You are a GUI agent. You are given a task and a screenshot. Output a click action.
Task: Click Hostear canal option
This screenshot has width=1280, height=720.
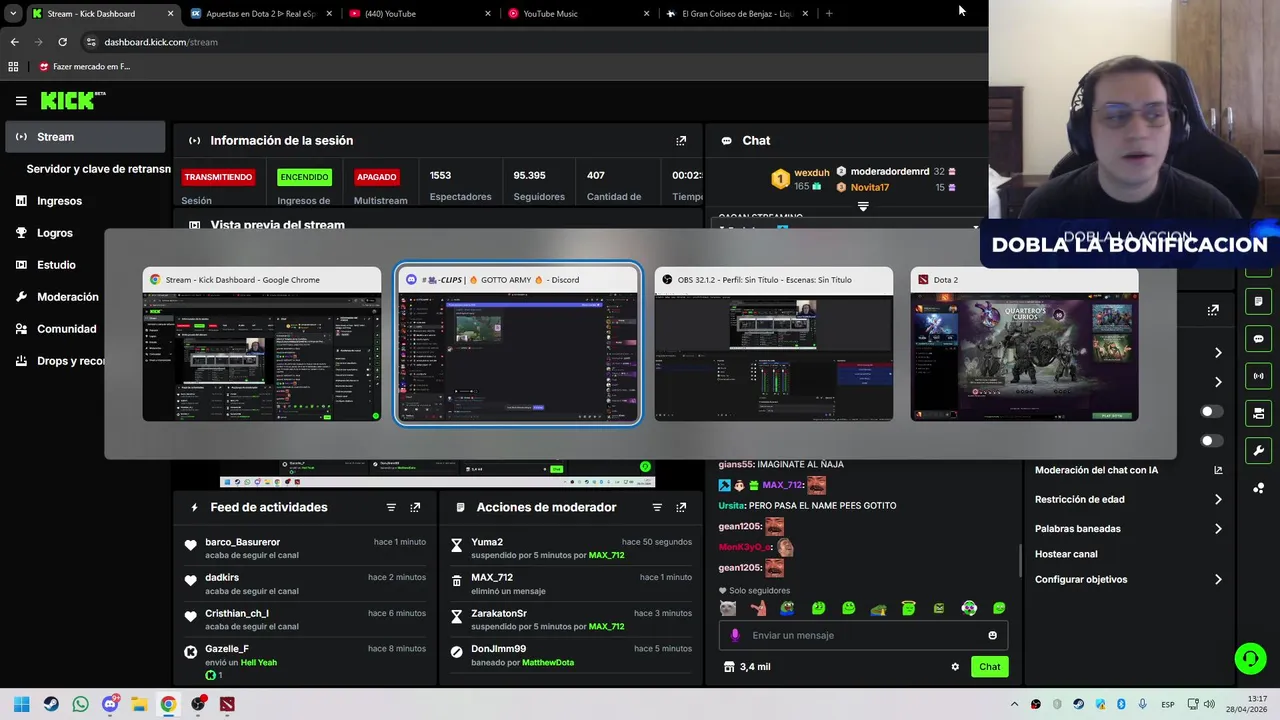tap(1066, 554)
